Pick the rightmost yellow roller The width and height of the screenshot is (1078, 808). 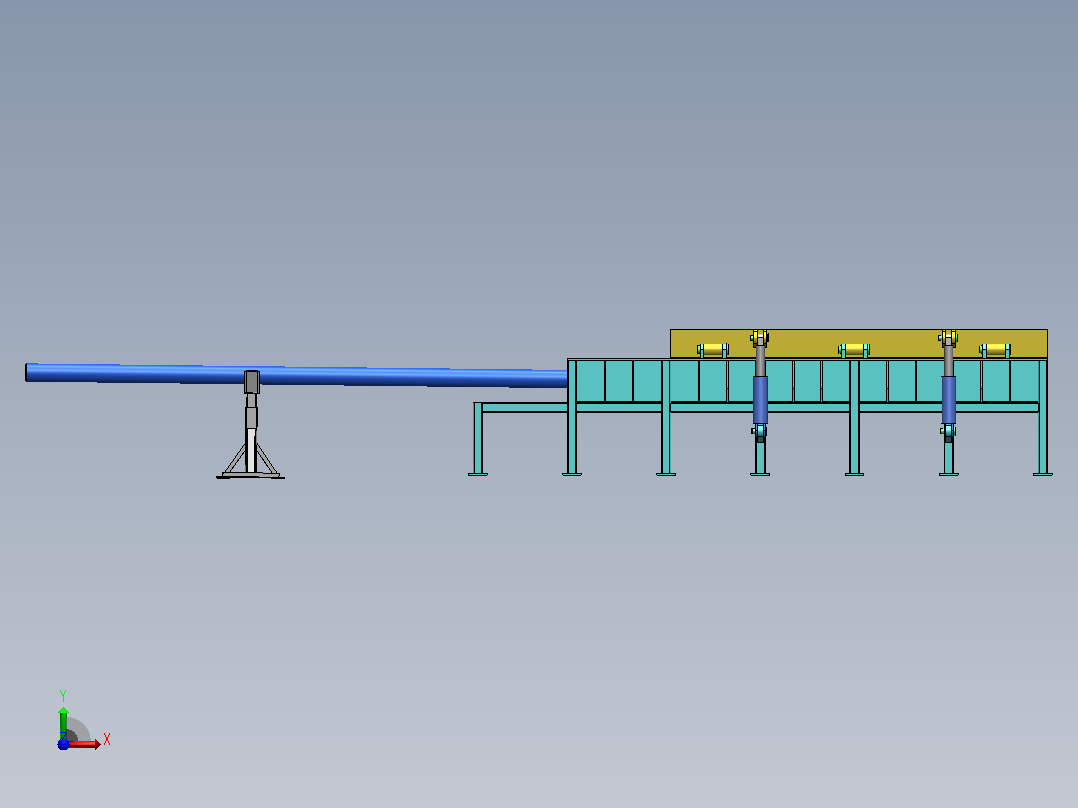coord(995,350)
